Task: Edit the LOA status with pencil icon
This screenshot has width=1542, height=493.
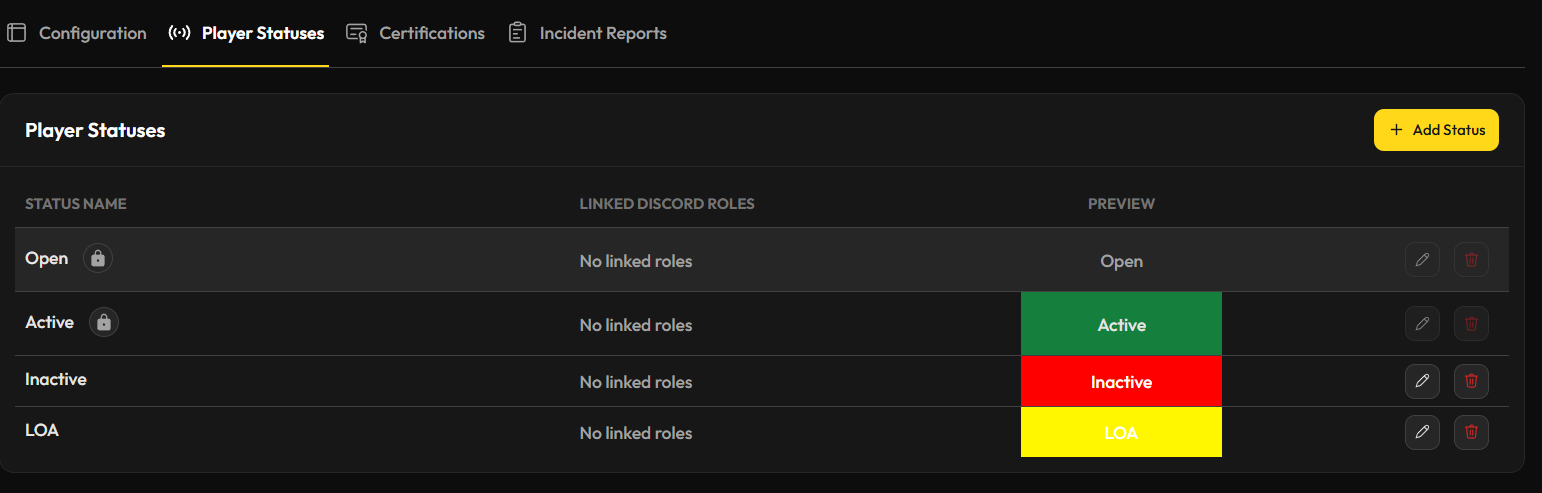Action: click(1422, 432)
